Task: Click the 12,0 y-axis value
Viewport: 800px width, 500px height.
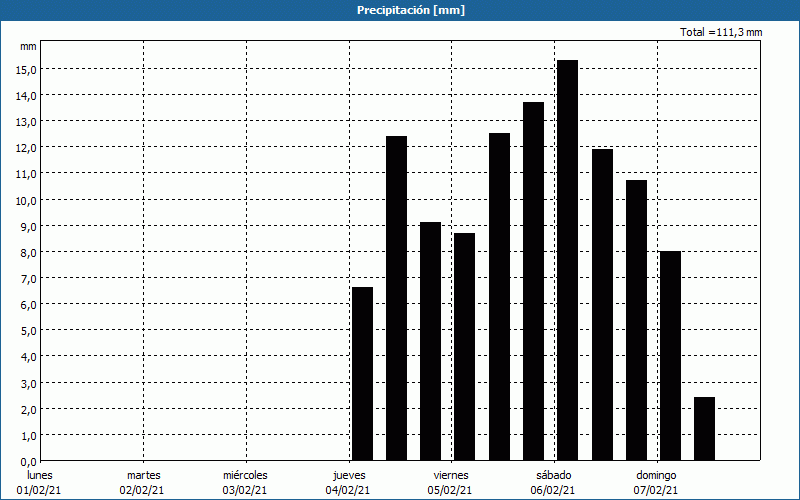Action: point(26,147)
